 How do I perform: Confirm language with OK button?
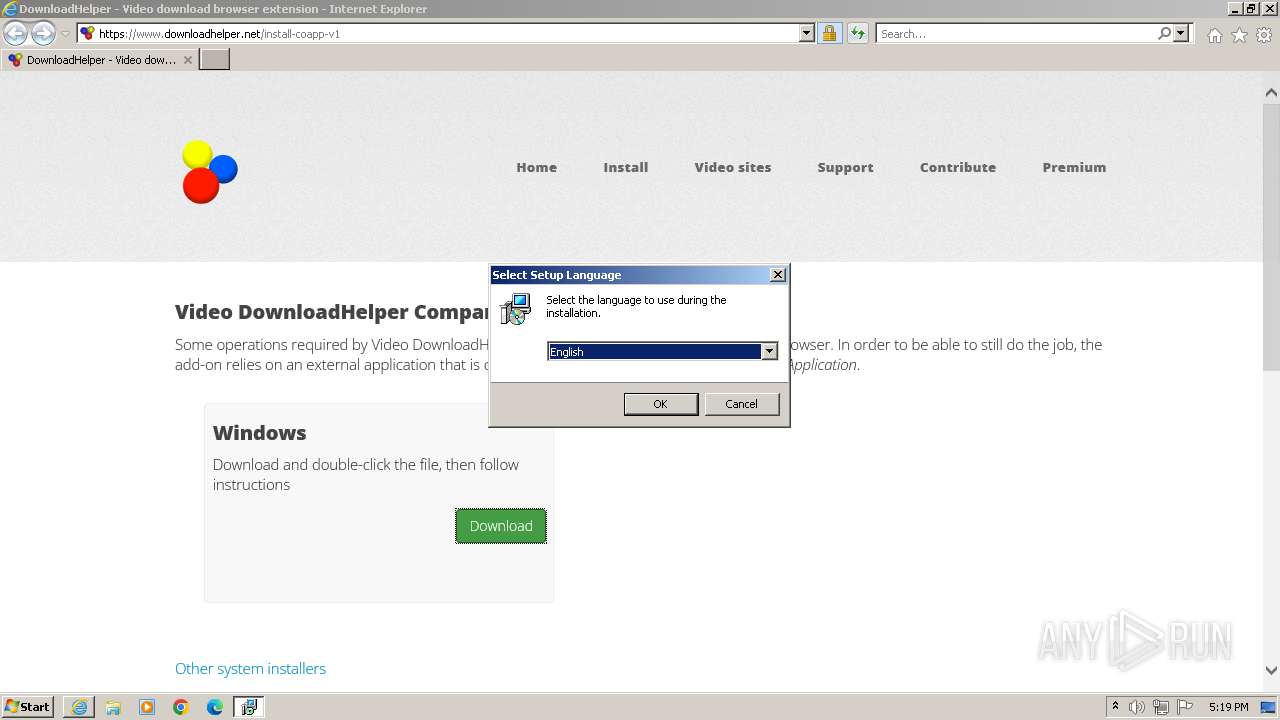click(661, 404)
